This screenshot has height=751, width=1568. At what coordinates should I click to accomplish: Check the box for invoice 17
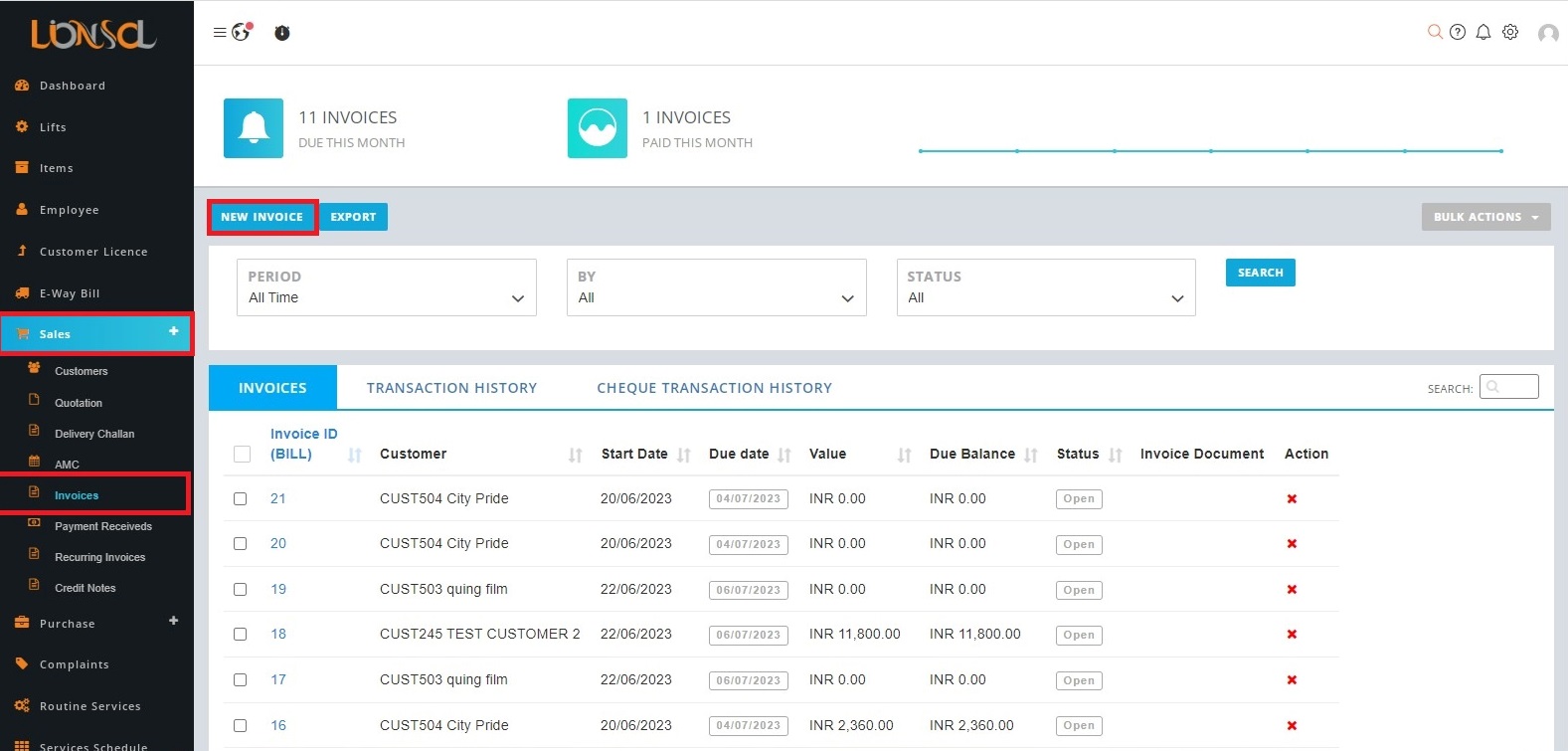coord(240,679)
